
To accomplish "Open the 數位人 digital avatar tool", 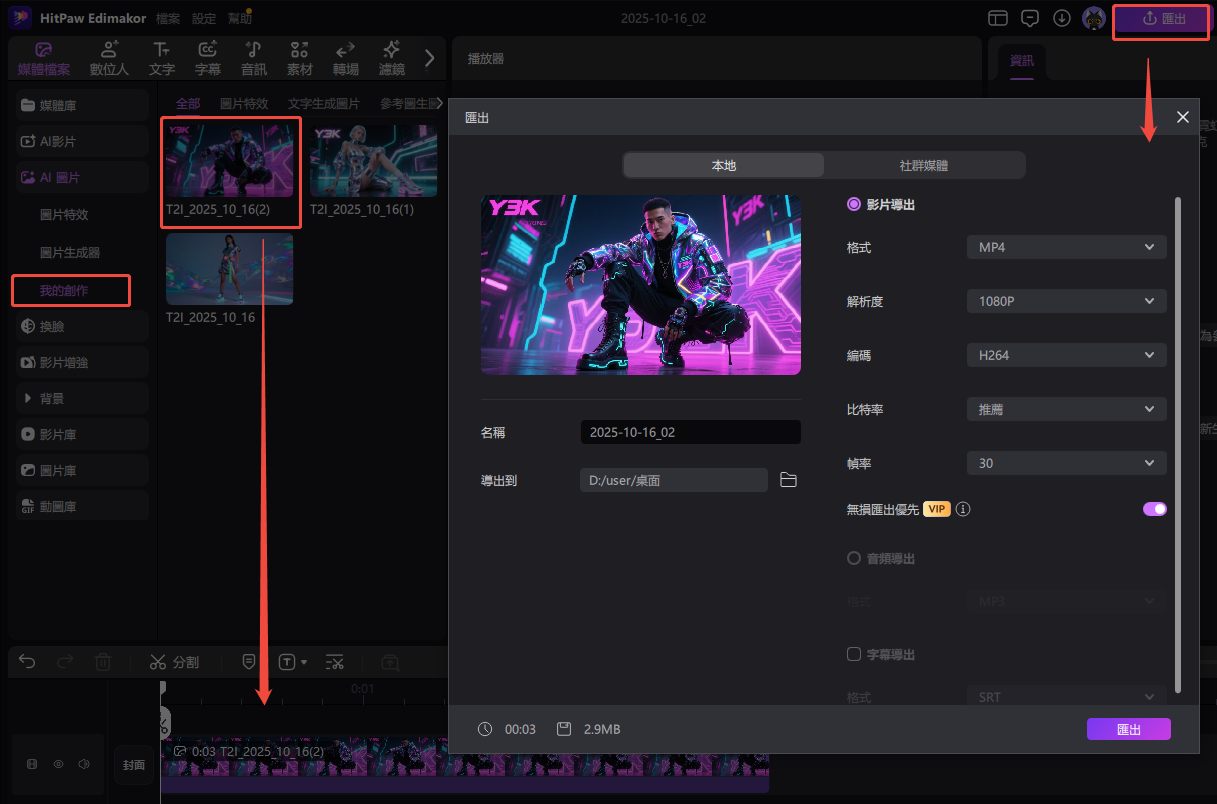I will click(x=109, y=58).
